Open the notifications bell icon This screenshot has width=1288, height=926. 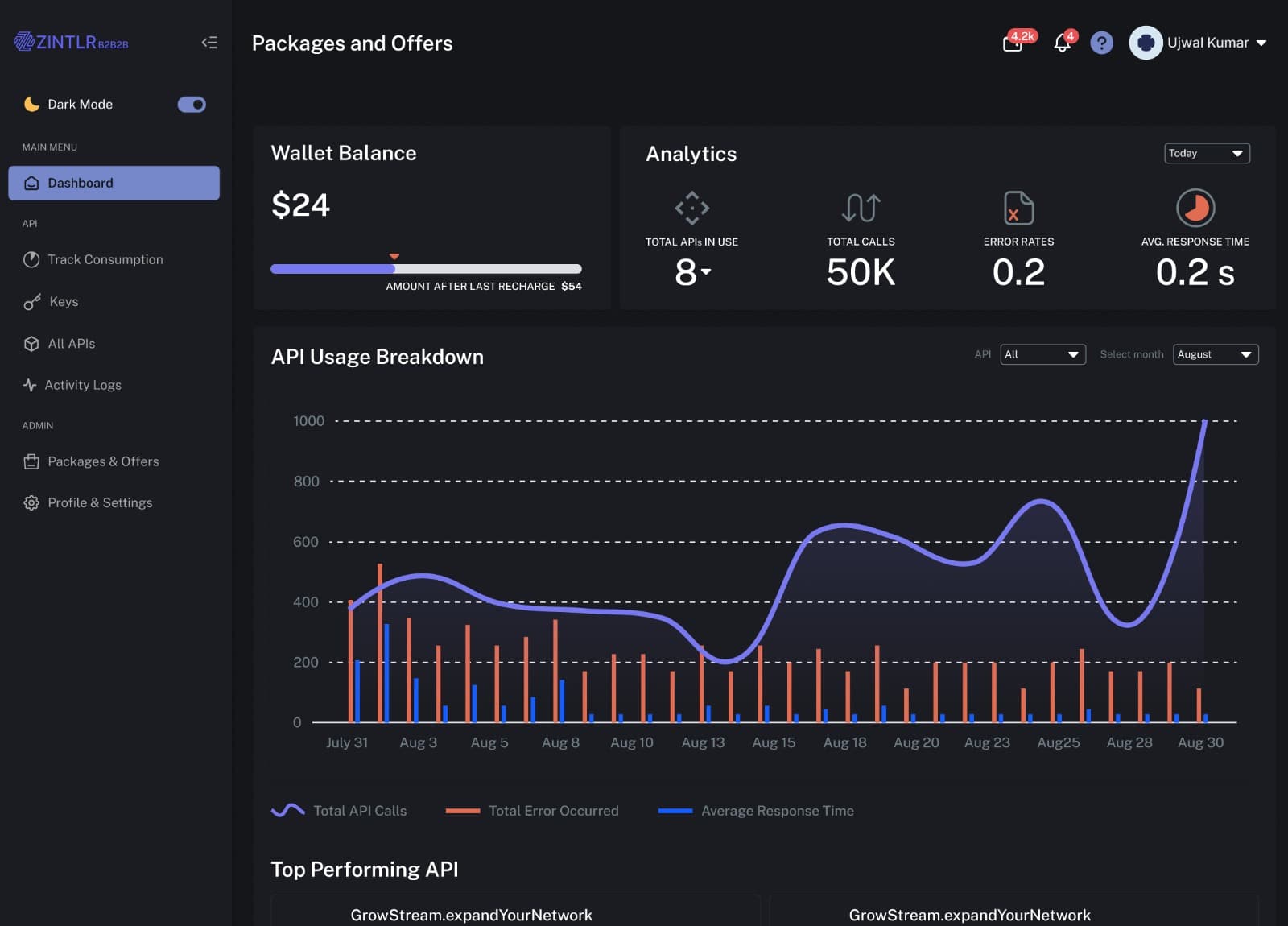(1061, 44)
